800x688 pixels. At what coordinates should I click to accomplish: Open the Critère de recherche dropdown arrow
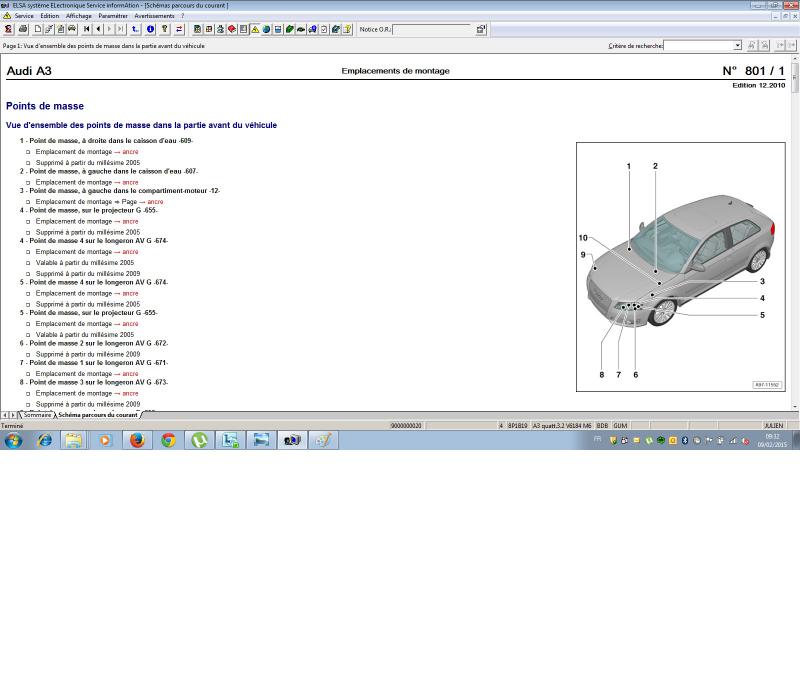point(737,45)
